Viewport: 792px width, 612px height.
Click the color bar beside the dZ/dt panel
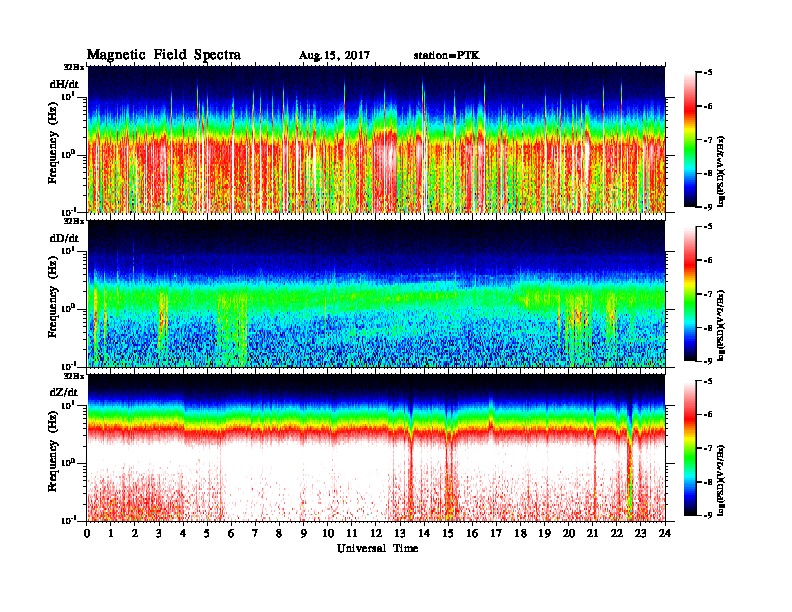690,448
